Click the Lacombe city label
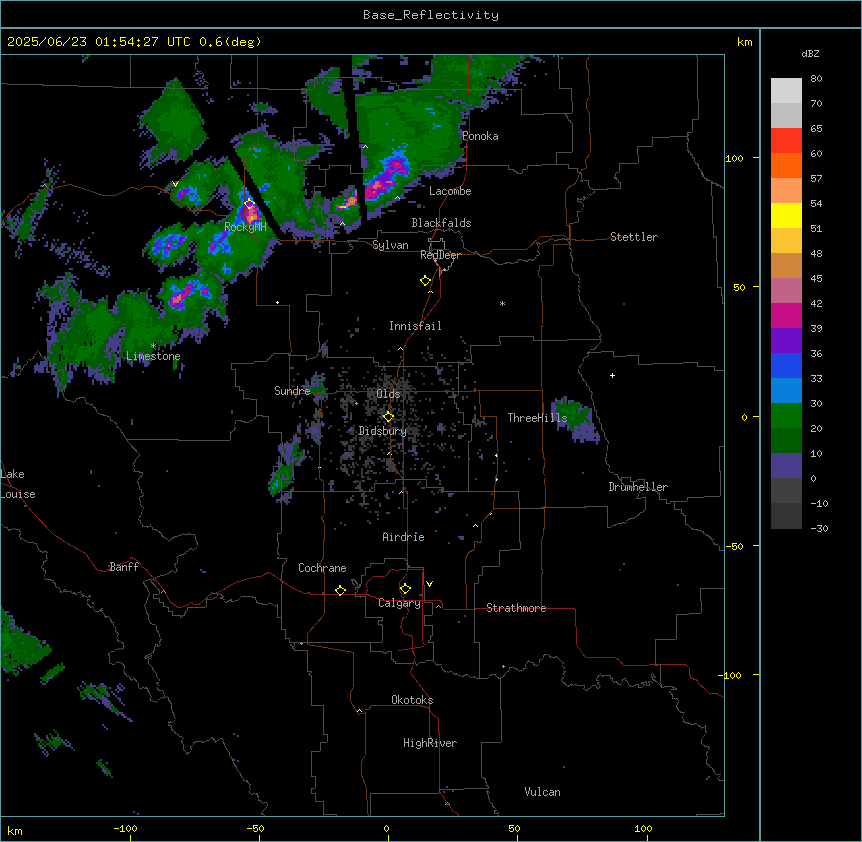 click(x=450, y=191)
